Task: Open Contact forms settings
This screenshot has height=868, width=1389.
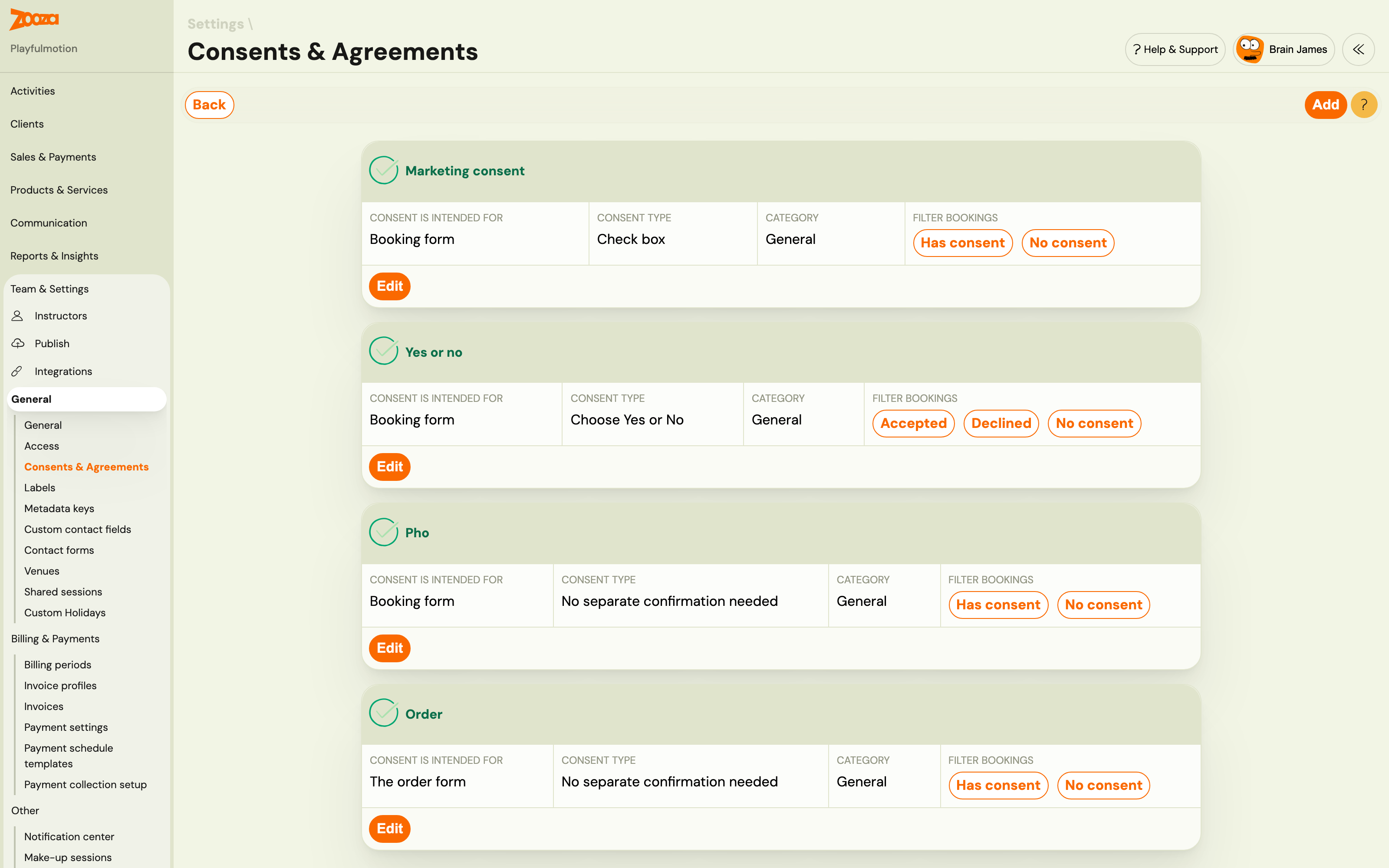Action: tap(59, 551)
